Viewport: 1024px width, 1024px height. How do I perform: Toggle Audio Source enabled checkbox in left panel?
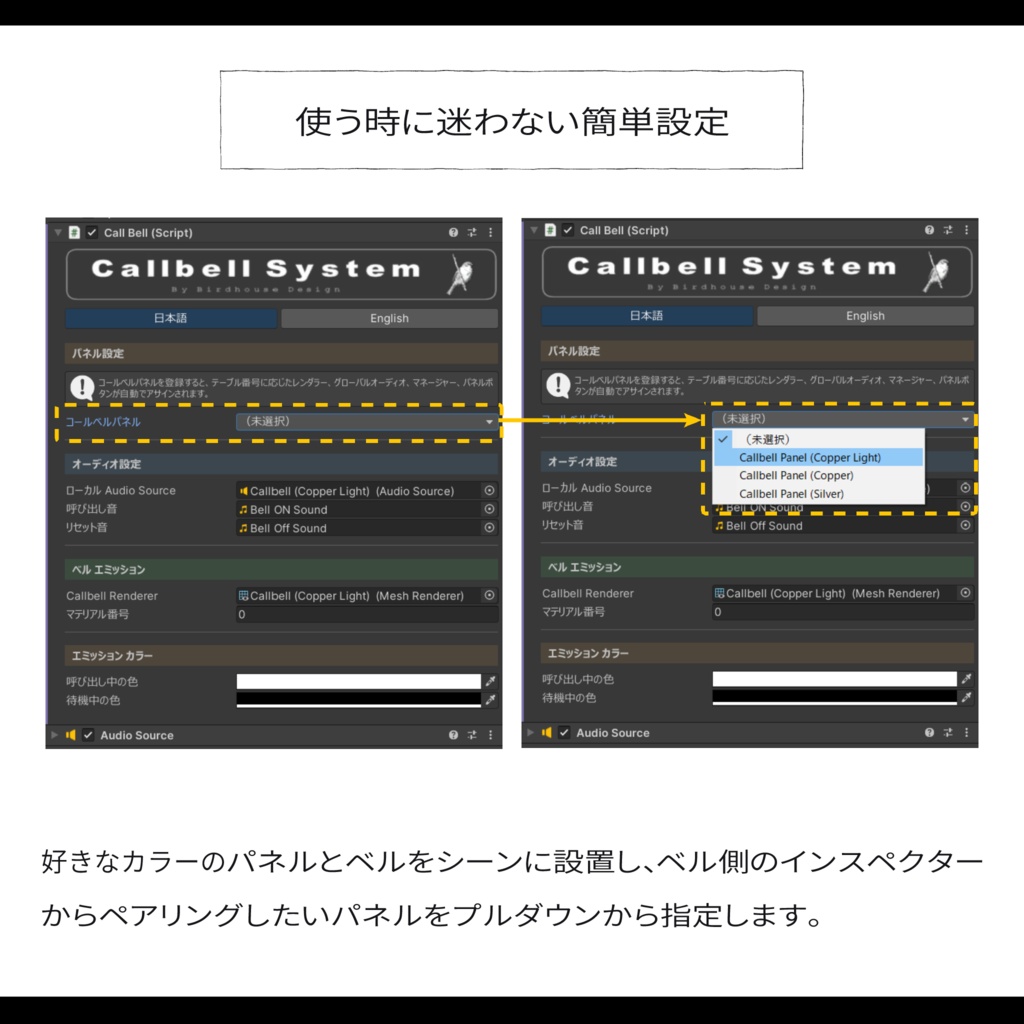pyautogui.click(x=88, y=735)
